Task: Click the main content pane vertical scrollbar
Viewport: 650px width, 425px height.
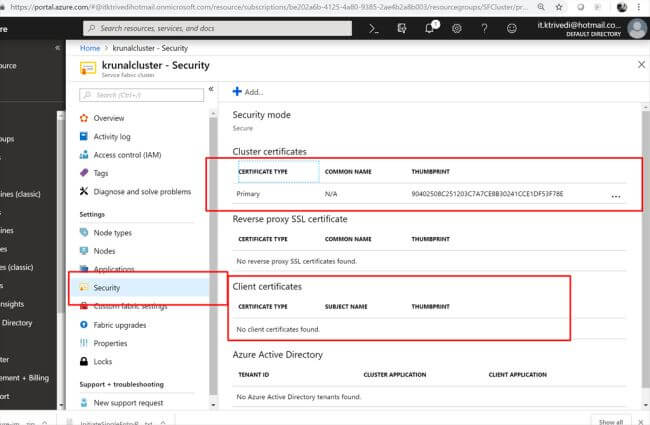Action: point(646,249)
